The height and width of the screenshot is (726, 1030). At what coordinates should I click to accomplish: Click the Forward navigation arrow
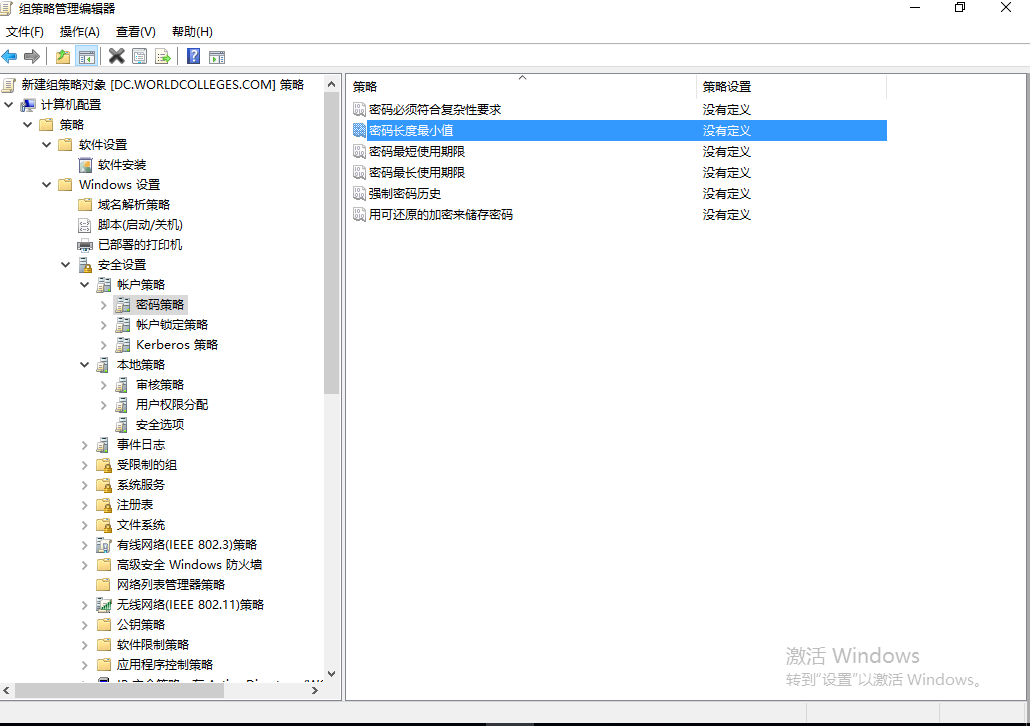click(x=30, y=56)
